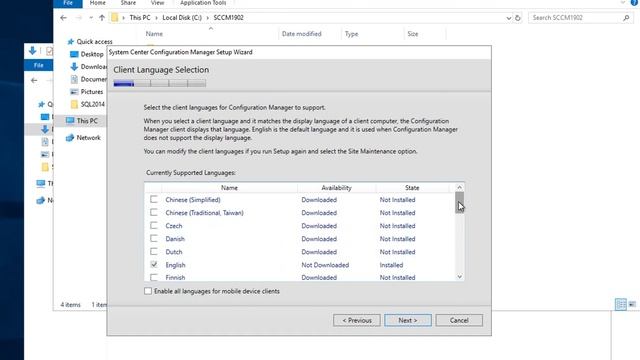The width and height of the screenshot is (640, 360).
Task: Open the Home ribbon tab
Action: 98,3
